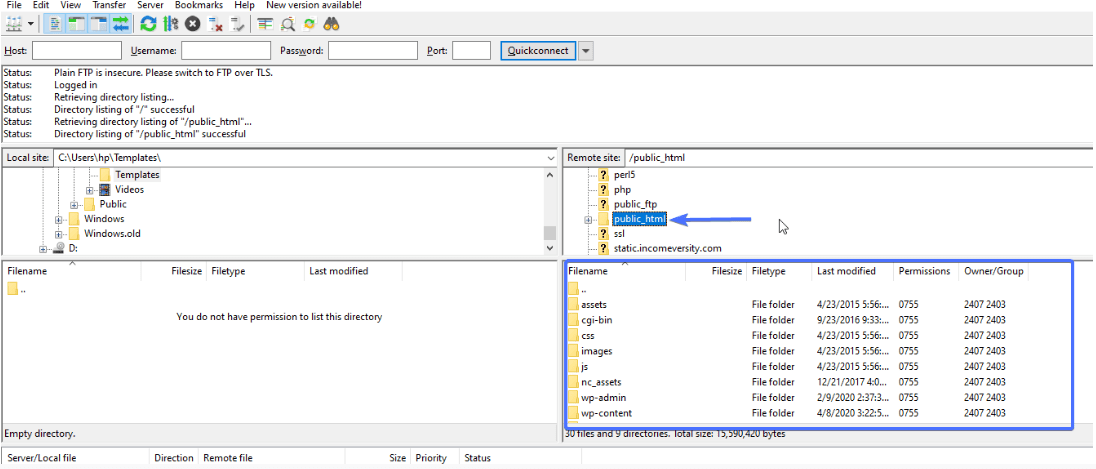Click the Quickconnect button

(x=538, y=50)
